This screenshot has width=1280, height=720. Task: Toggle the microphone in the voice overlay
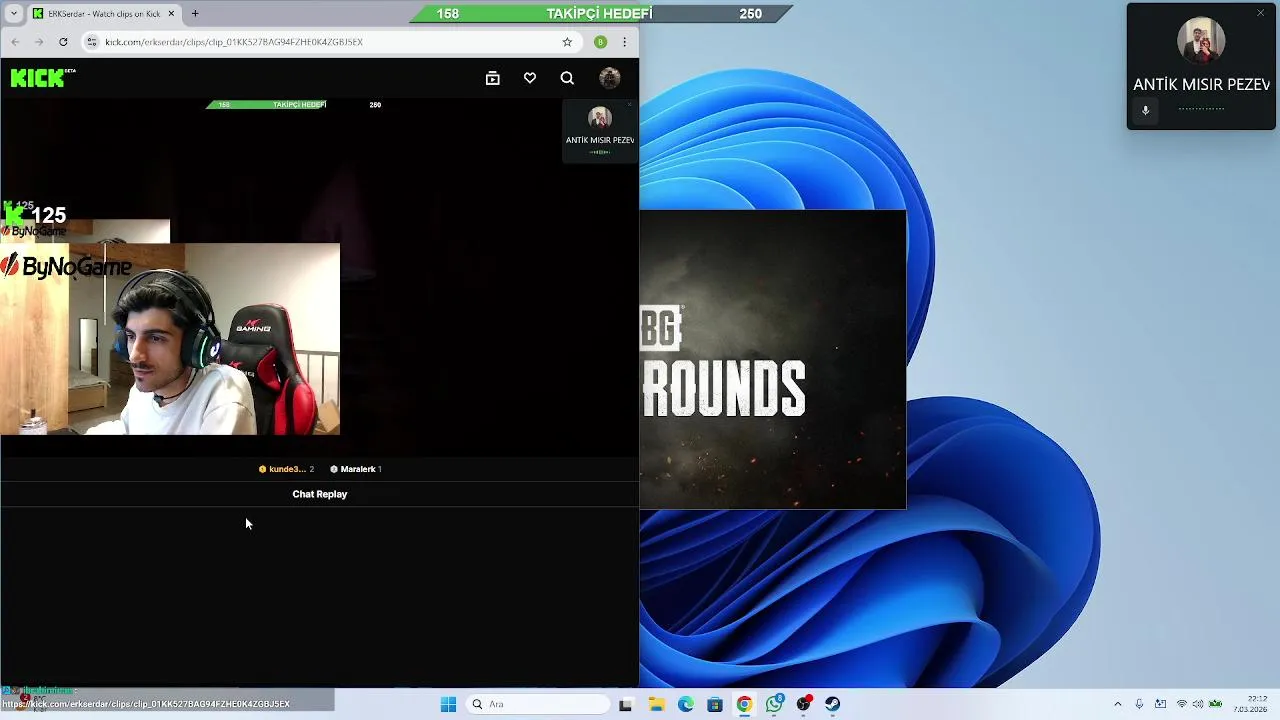1146,110
